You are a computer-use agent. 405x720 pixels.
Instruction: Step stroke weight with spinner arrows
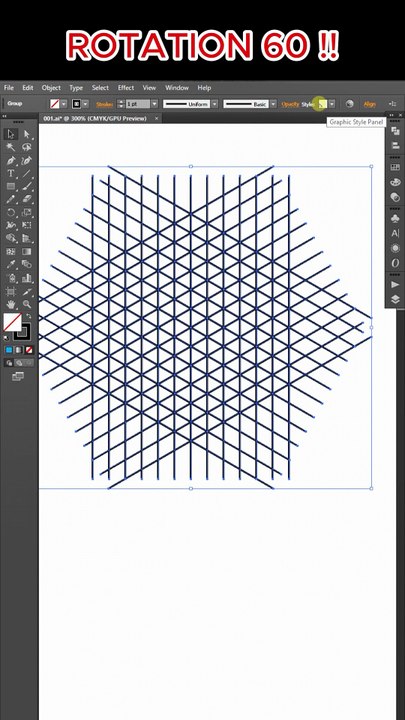(x=121, y=104)
